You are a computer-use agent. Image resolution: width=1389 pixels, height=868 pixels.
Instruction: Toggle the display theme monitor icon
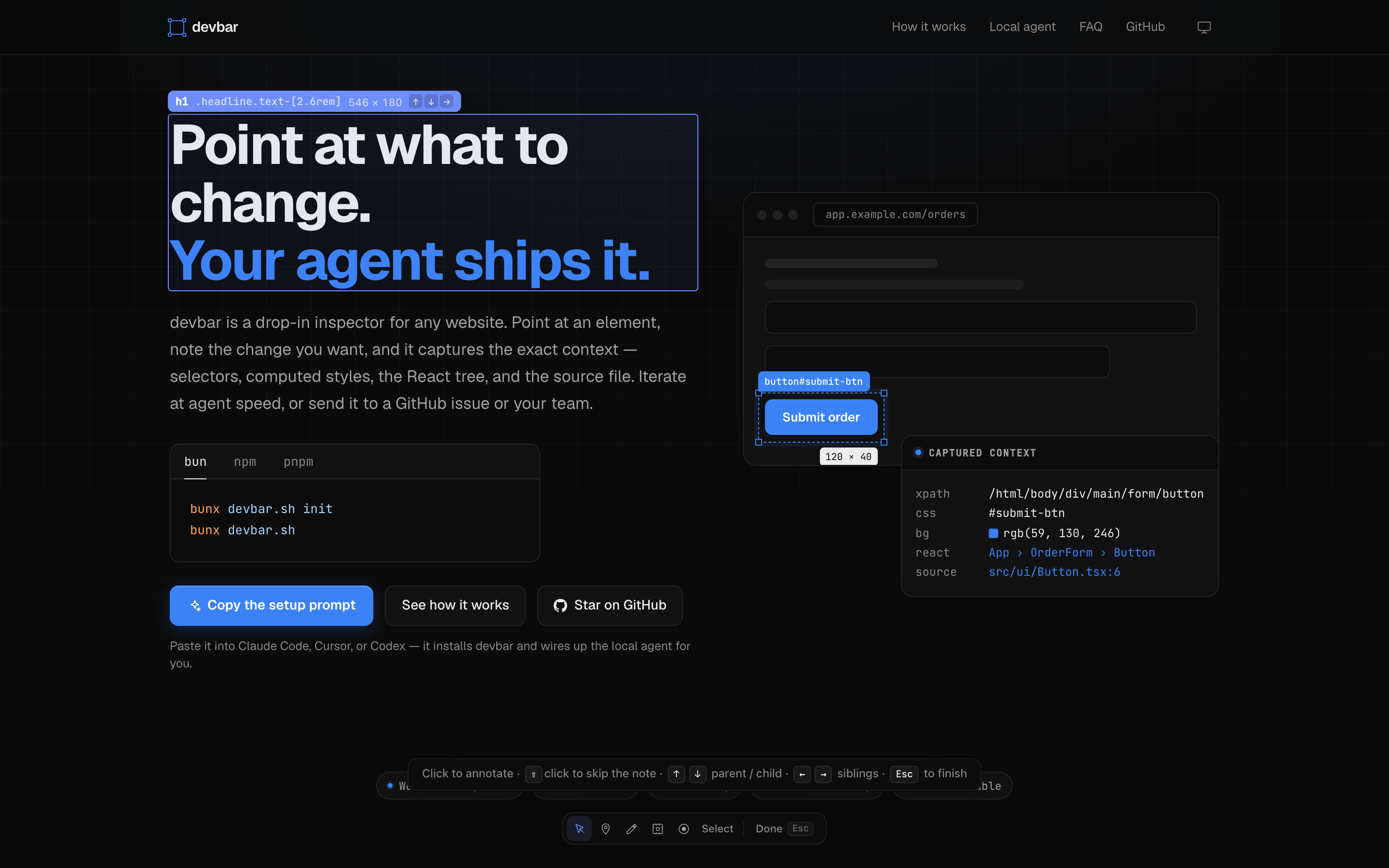click(x=1204, y=27)
